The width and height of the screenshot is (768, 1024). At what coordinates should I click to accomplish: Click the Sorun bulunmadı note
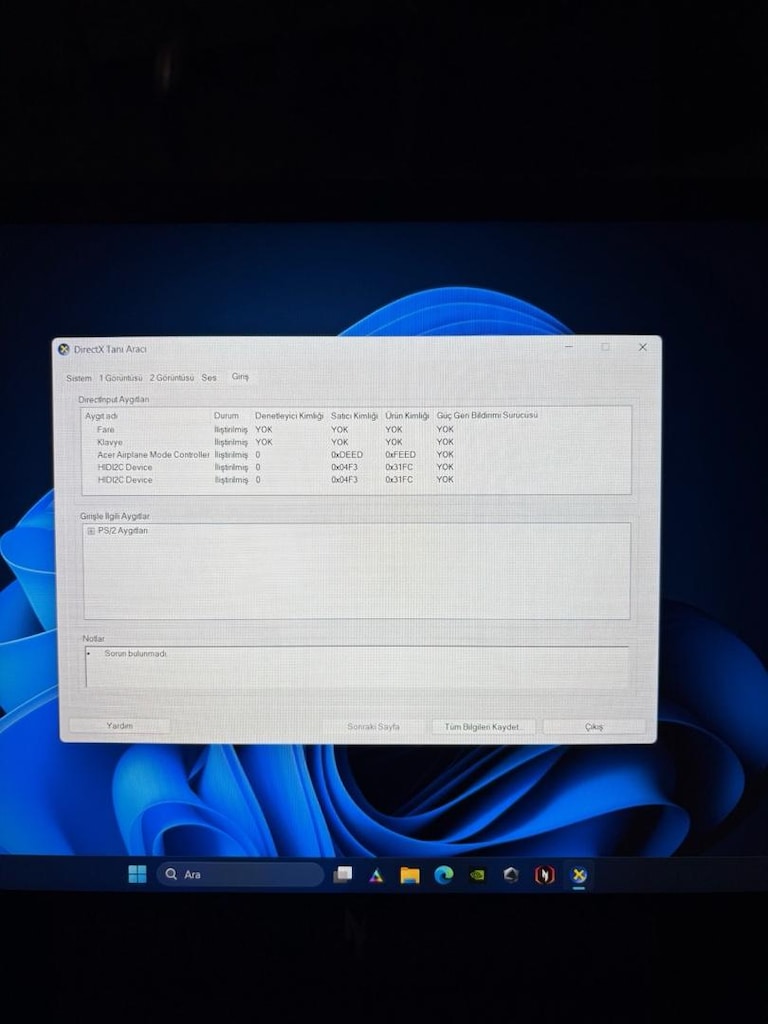tap(135, 654)
